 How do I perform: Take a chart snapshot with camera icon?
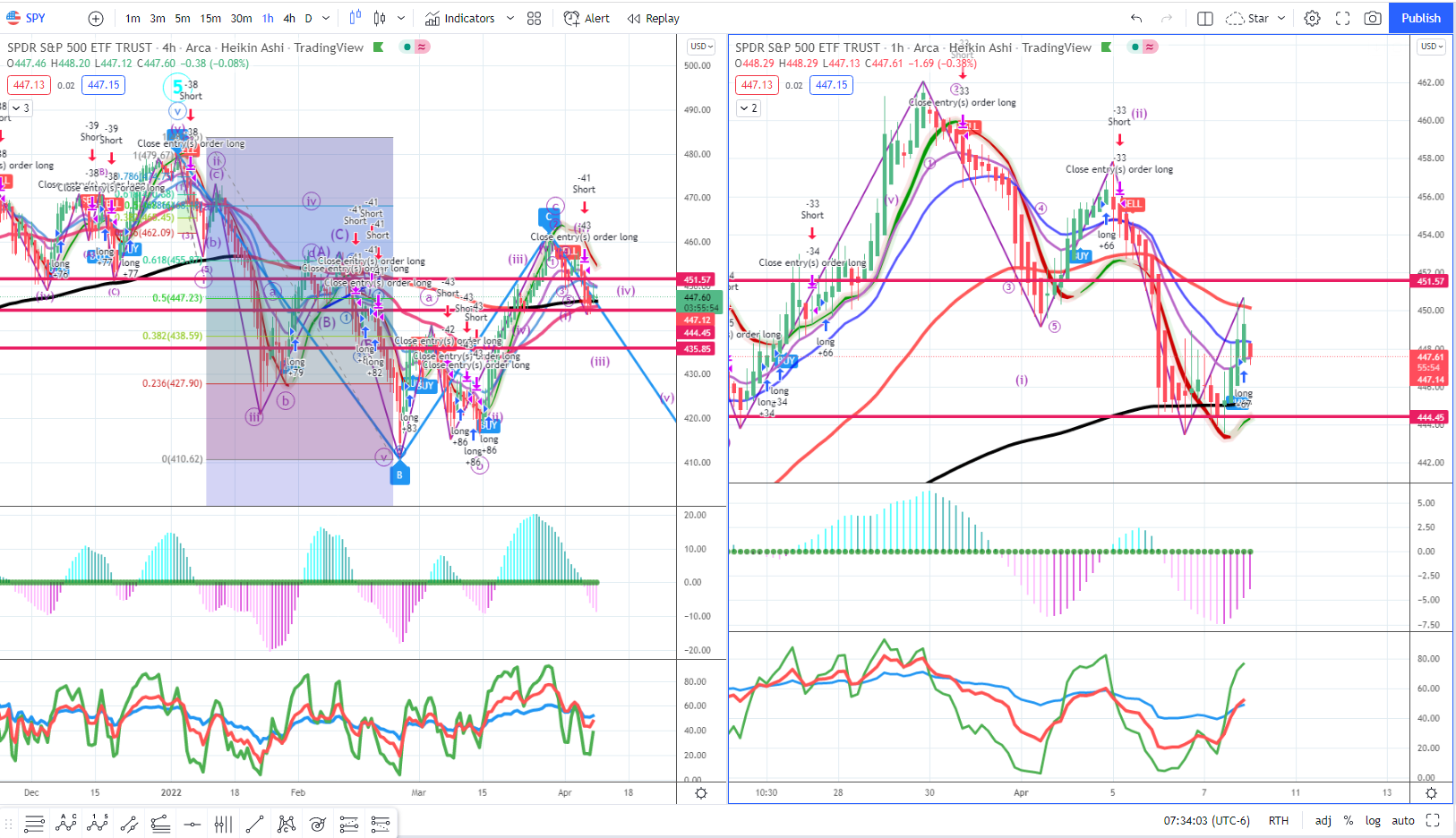(1373, 18)
